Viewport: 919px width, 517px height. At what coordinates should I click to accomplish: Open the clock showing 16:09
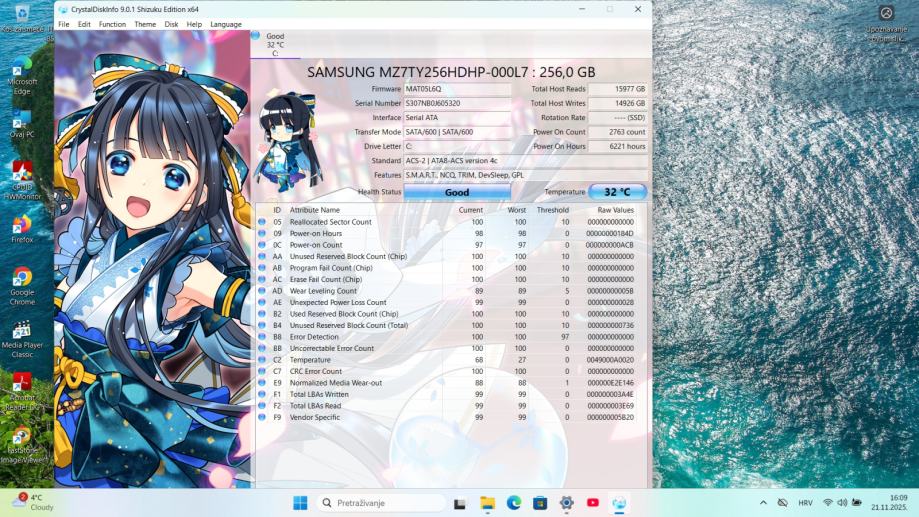coord(890,502)
